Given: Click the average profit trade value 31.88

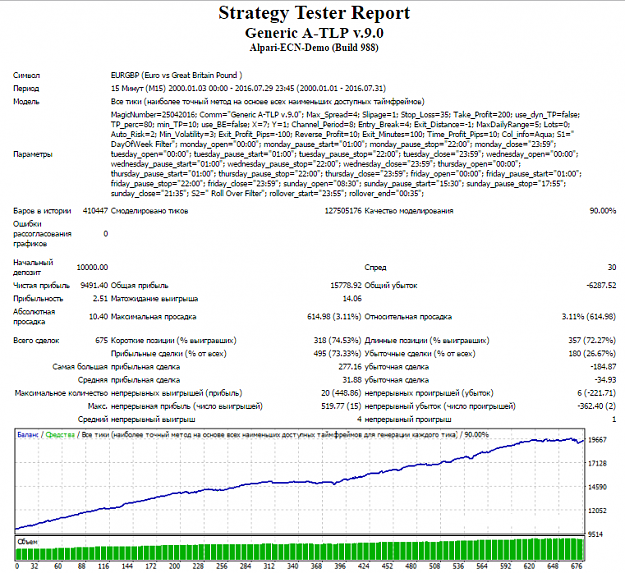Looking at the screenshot, I should 352,380.
